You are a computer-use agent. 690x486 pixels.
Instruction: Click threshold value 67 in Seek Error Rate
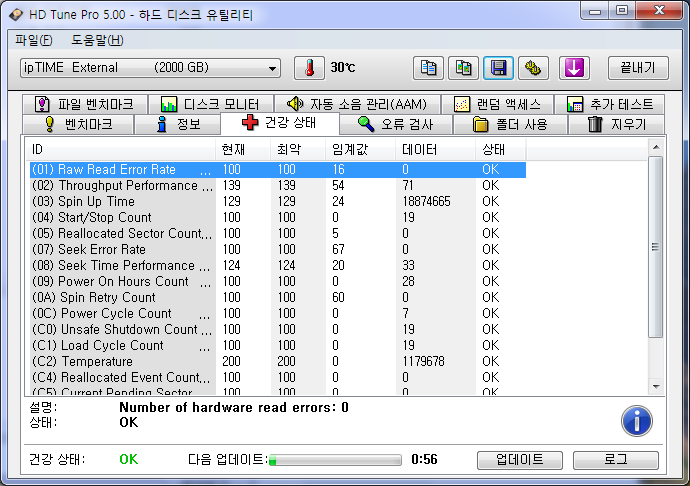point(338,250)
